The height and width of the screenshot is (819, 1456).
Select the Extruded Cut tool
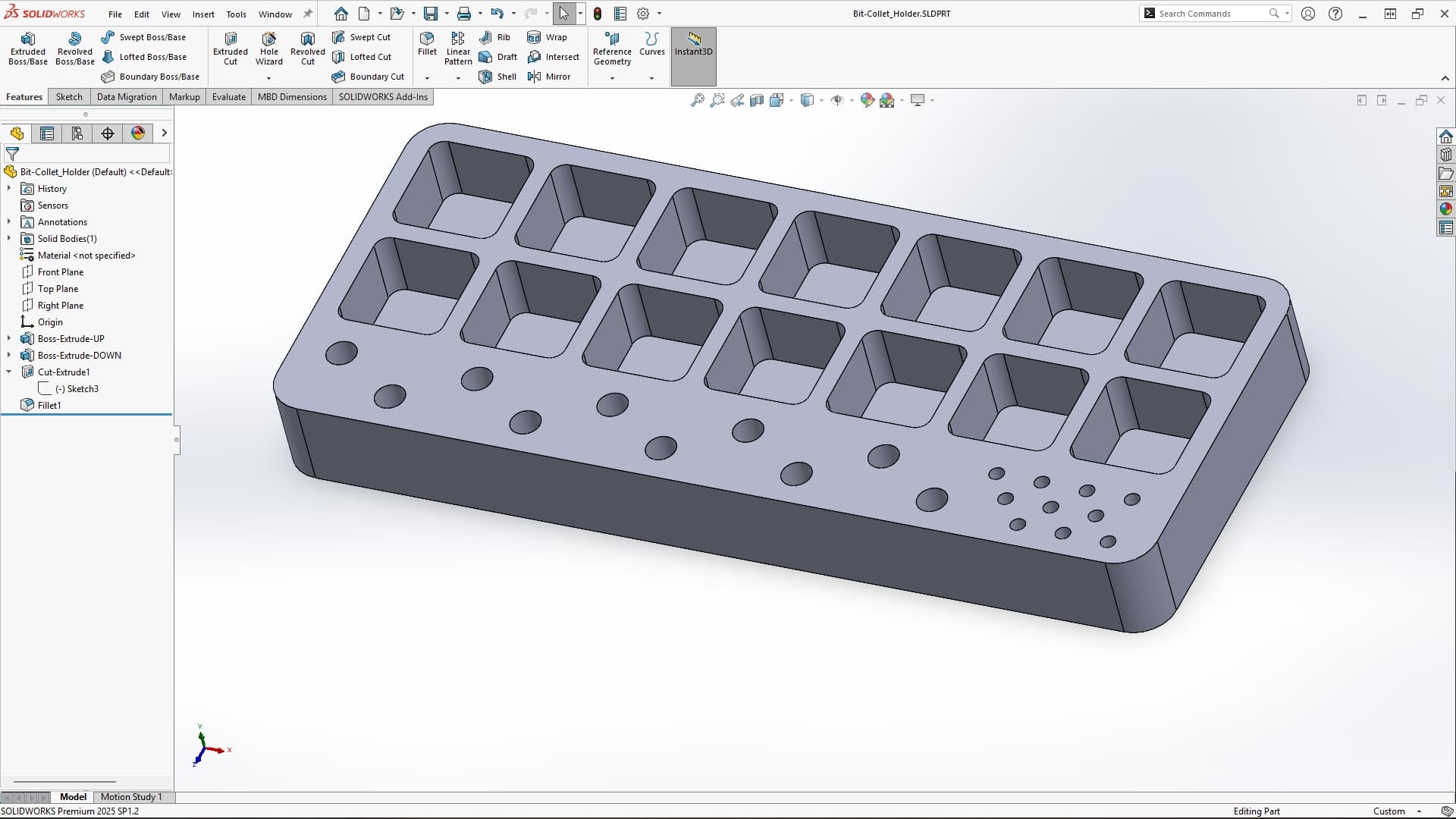(230, 48)
